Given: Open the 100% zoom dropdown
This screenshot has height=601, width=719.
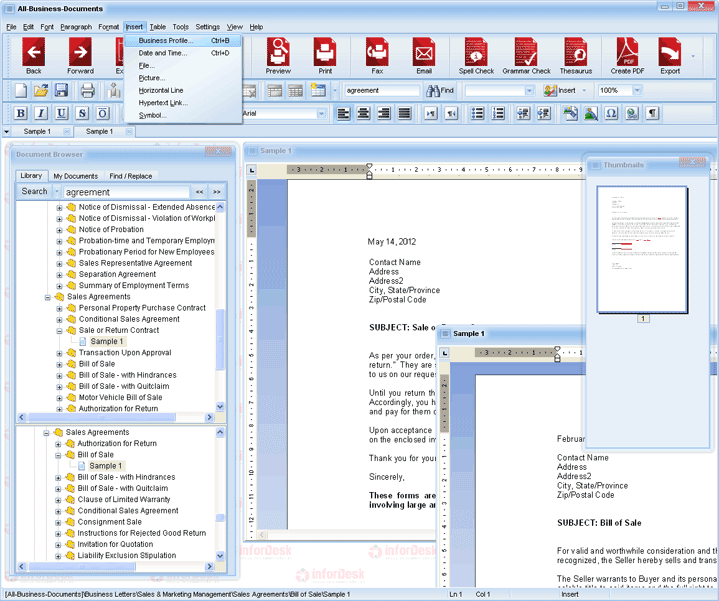Looking at the screenshot, I should pos(637,90).
